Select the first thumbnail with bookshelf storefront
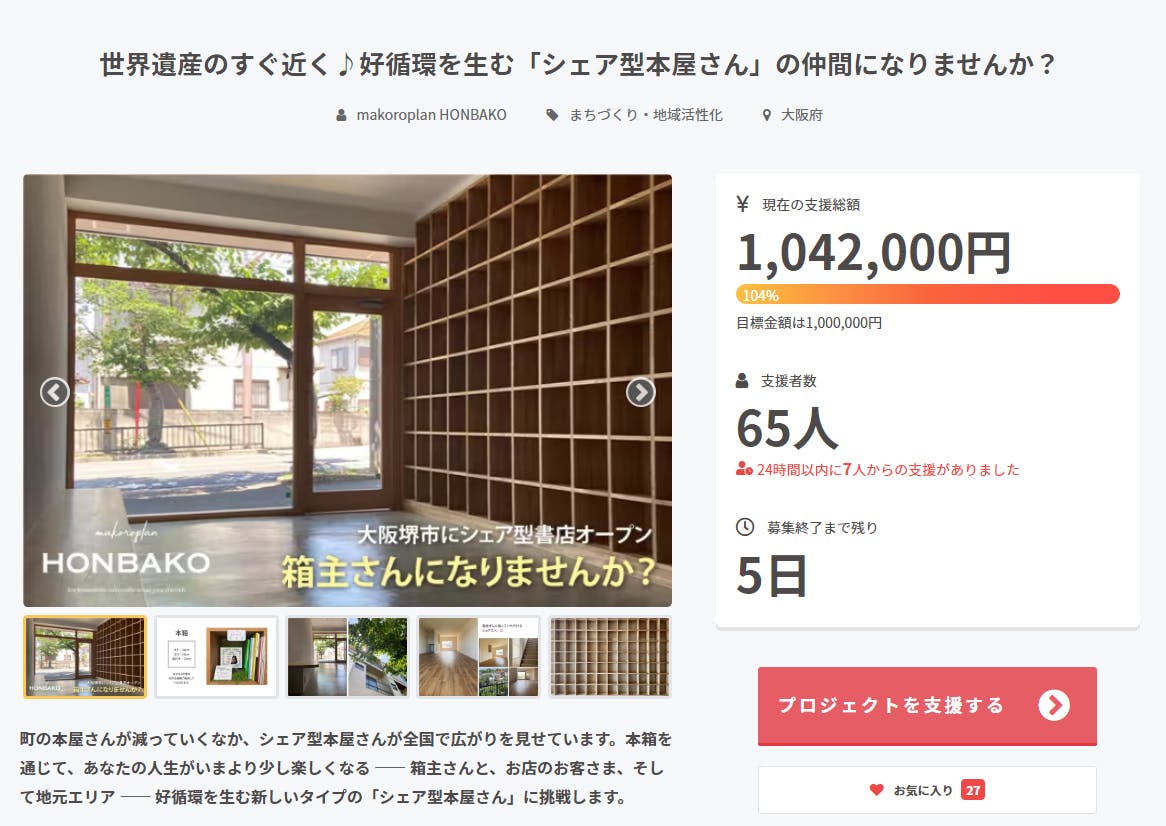This screenshot has width=1166, height=826. coord(86,656)
